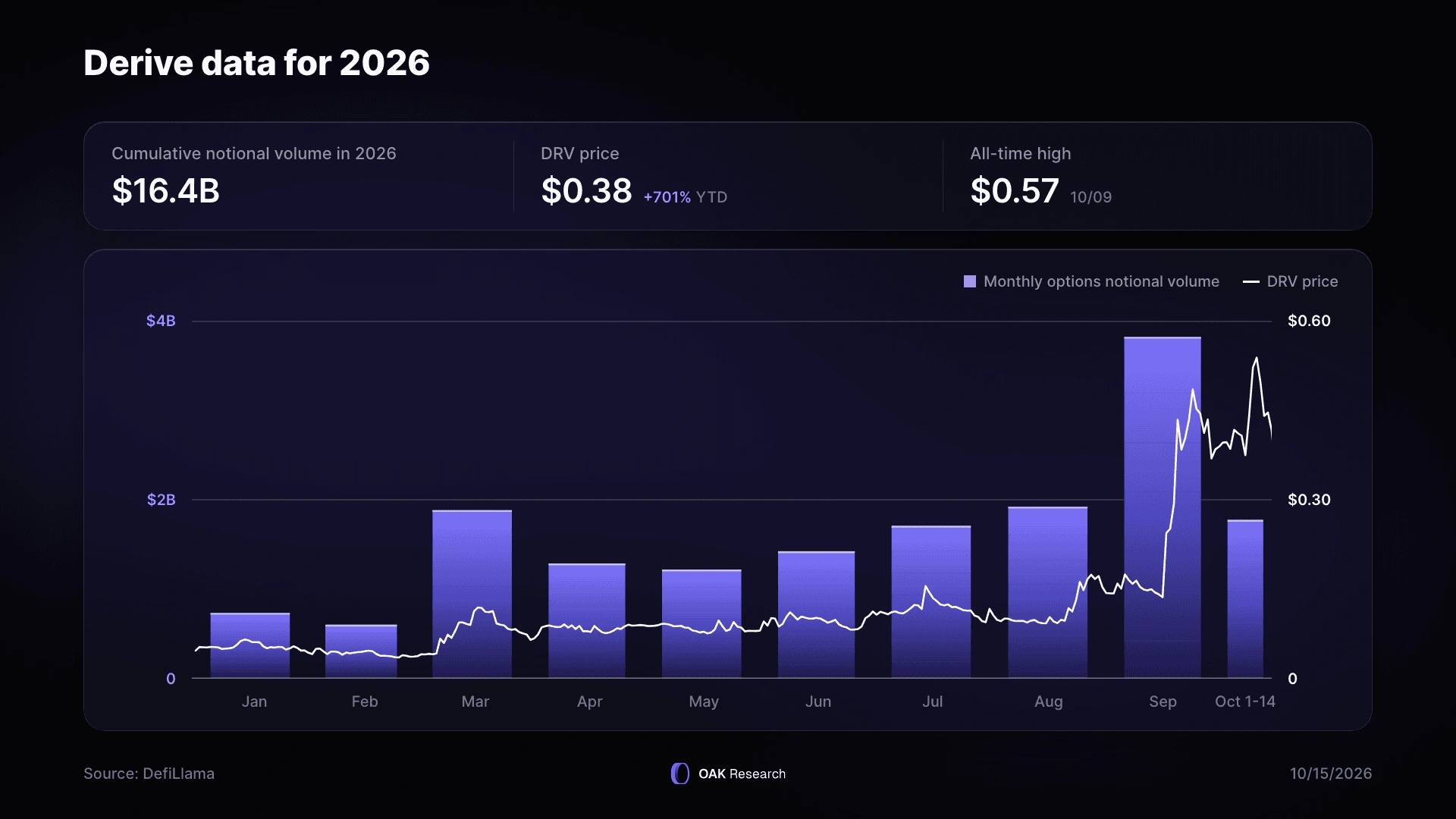
Task: Click the 'Aug' x-axis label
Action: [1048, 701]
